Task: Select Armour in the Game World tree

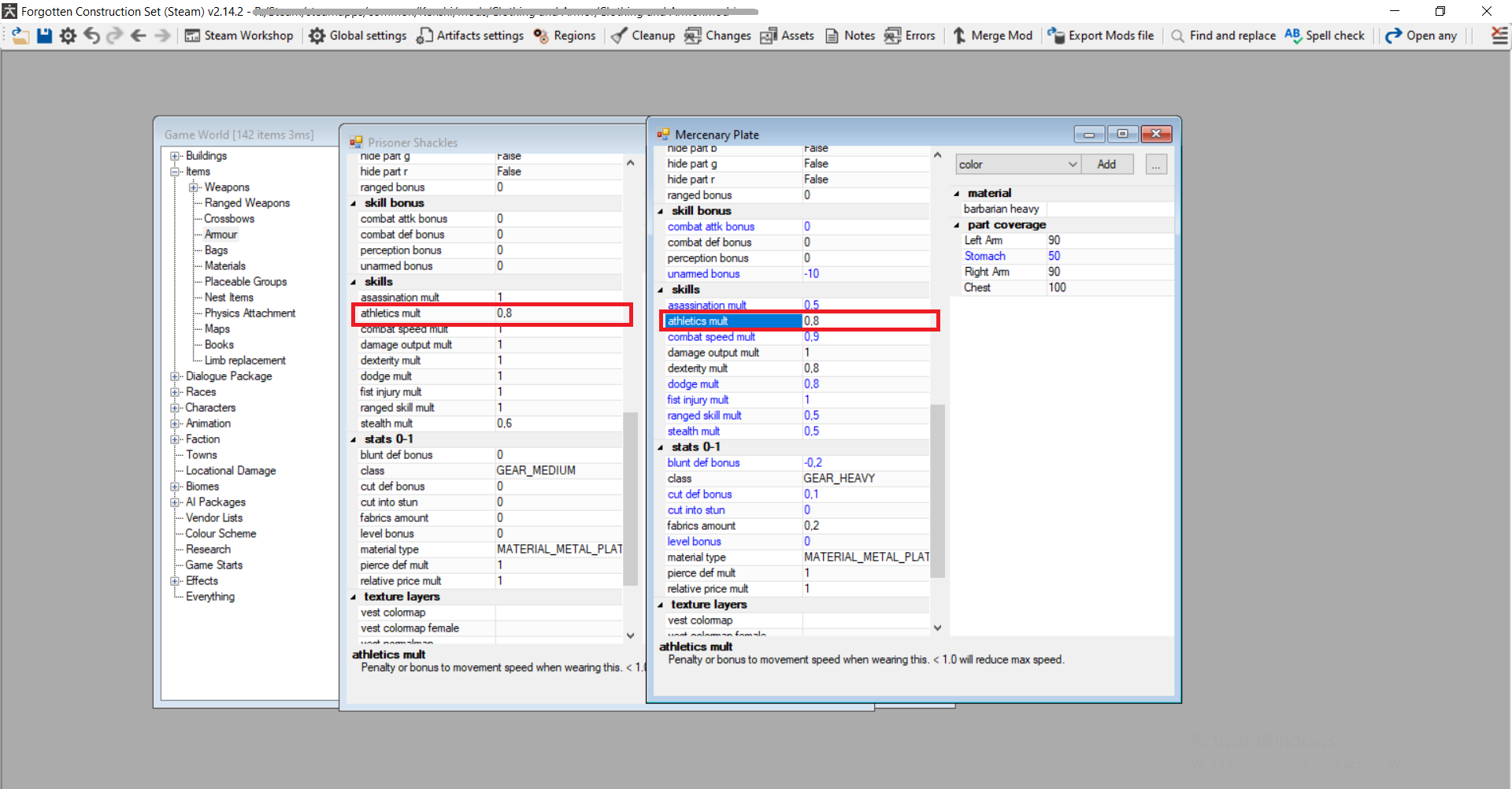Action: [x=220, y=235]
